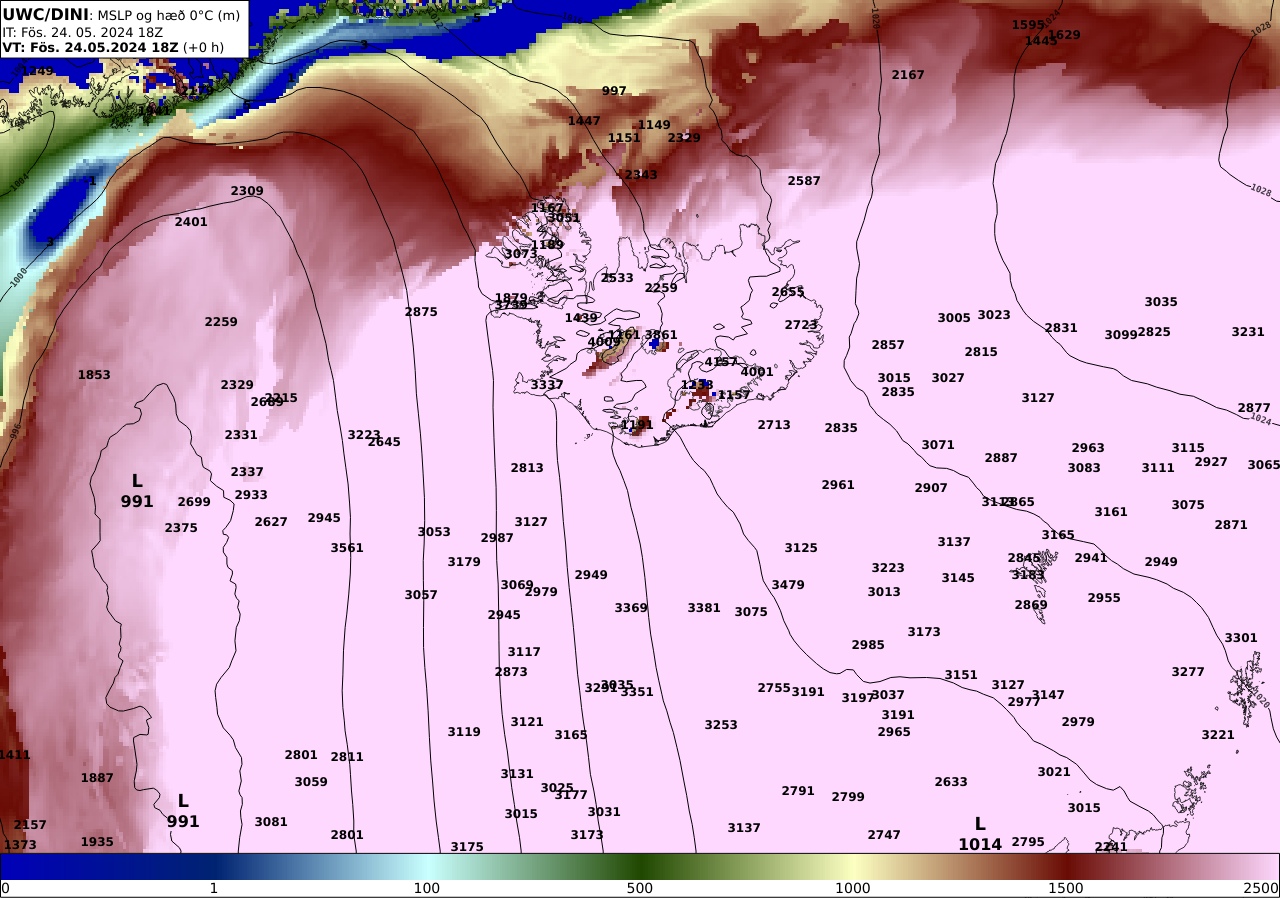
Task: Pick the dark green band in the color scale
Action: (640, 866)
